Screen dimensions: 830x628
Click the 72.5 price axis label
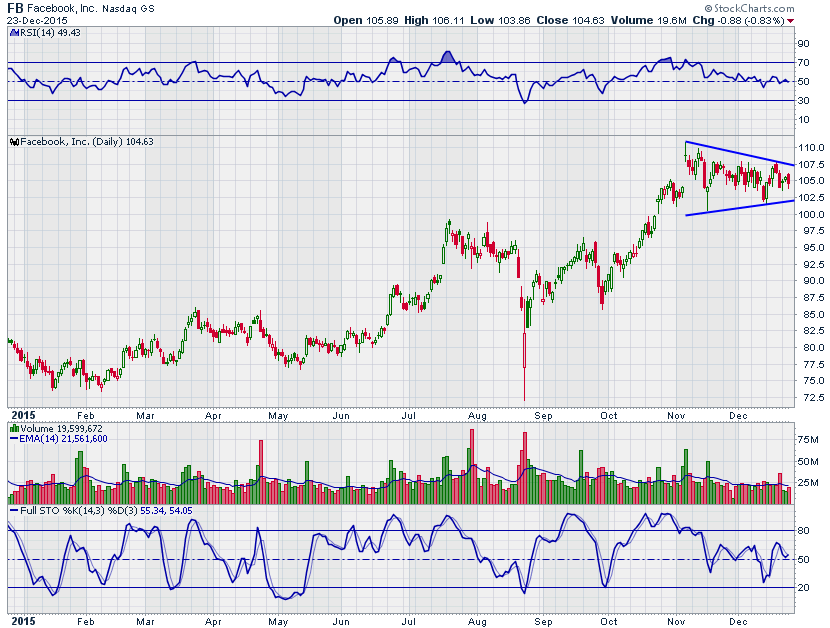(x=813, y=398)
